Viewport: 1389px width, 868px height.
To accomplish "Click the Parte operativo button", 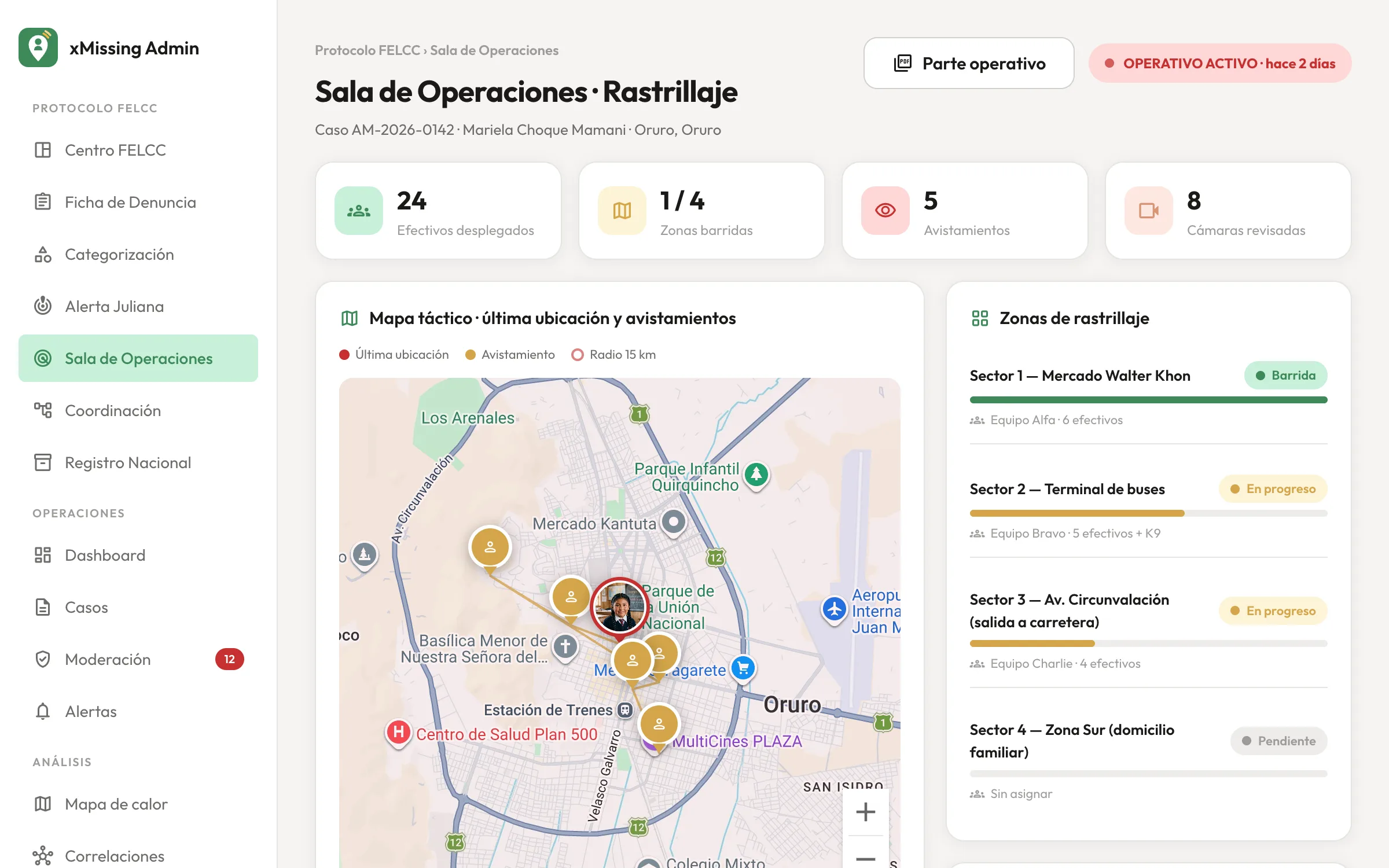I will pos(969,63).
